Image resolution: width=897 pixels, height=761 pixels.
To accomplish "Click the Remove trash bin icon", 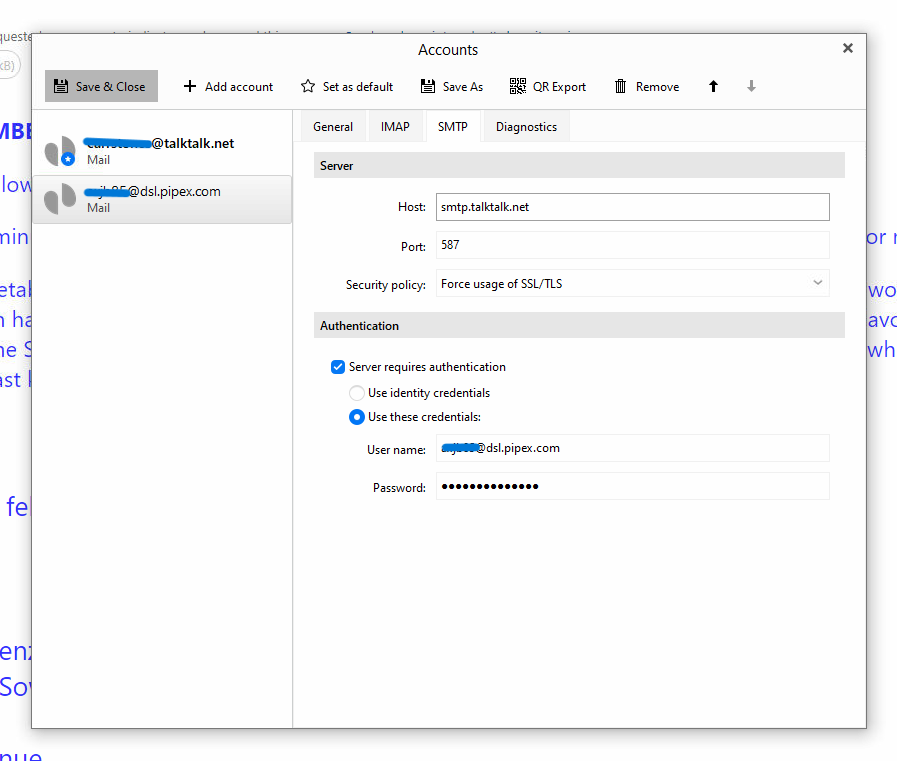I will tap(621, 87).
